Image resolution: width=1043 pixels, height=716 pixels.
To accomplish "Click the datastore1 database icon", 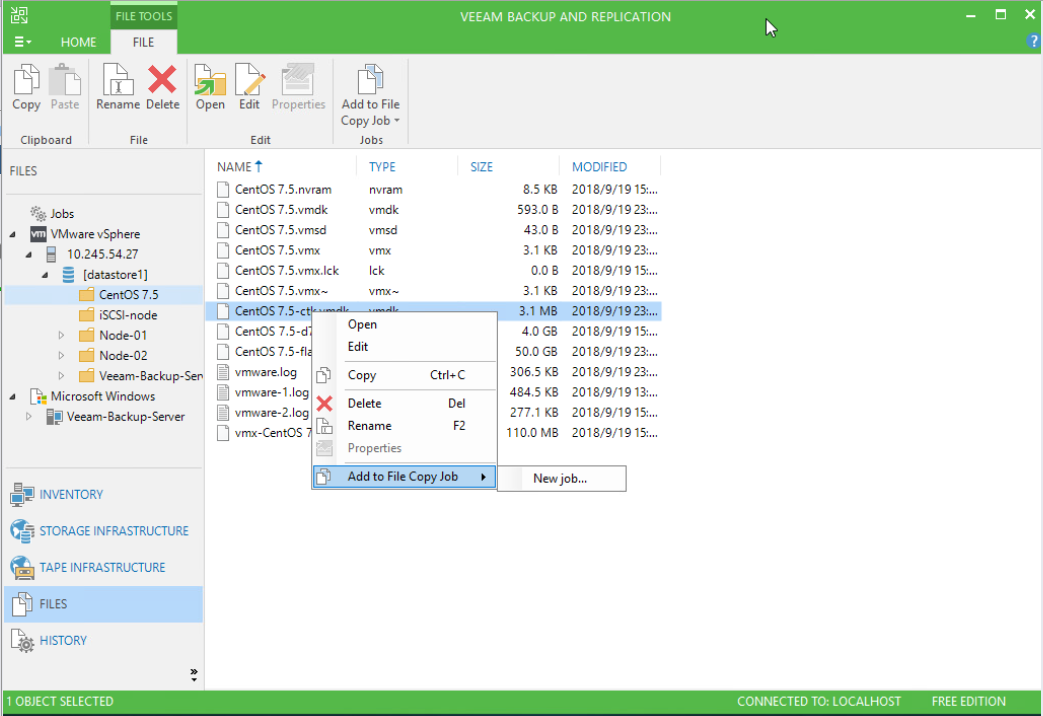I will pos(68,275).
